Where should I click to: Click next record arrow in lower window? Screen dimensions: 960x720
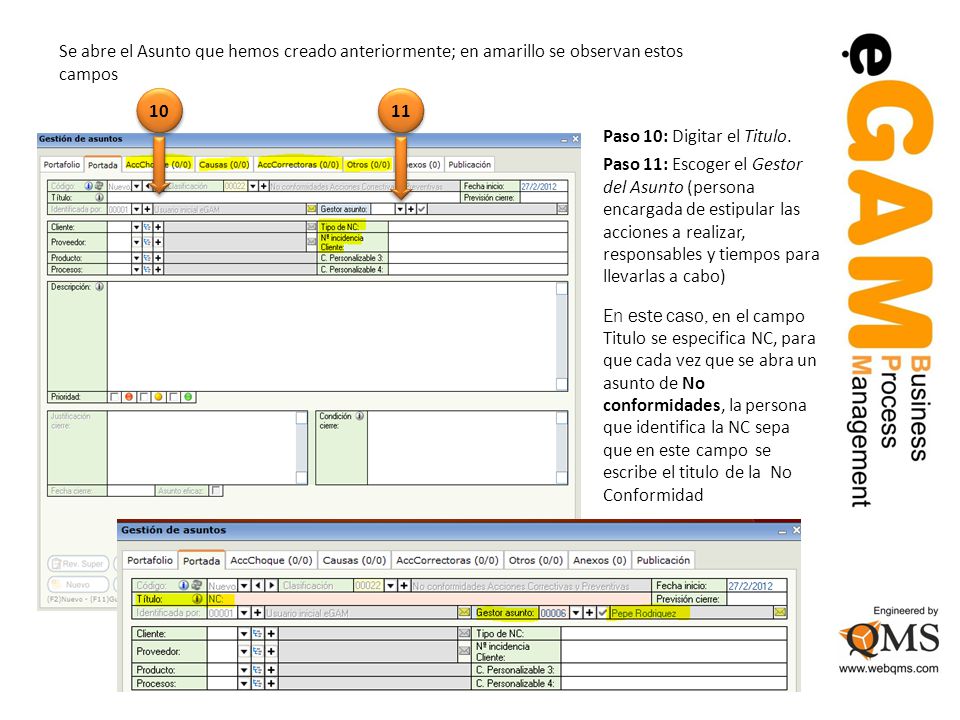(x=271, y=586)
